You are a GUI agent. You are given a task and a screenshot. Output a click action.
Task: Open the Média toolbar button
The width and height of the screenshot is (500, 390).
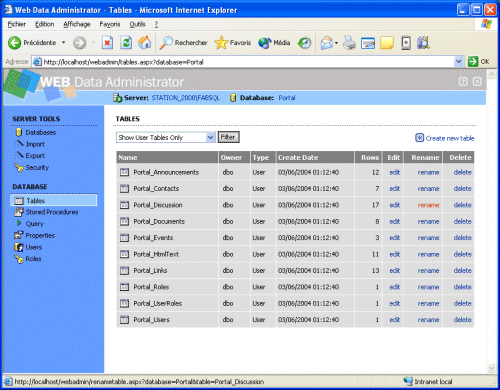click(x=274, y=43)
